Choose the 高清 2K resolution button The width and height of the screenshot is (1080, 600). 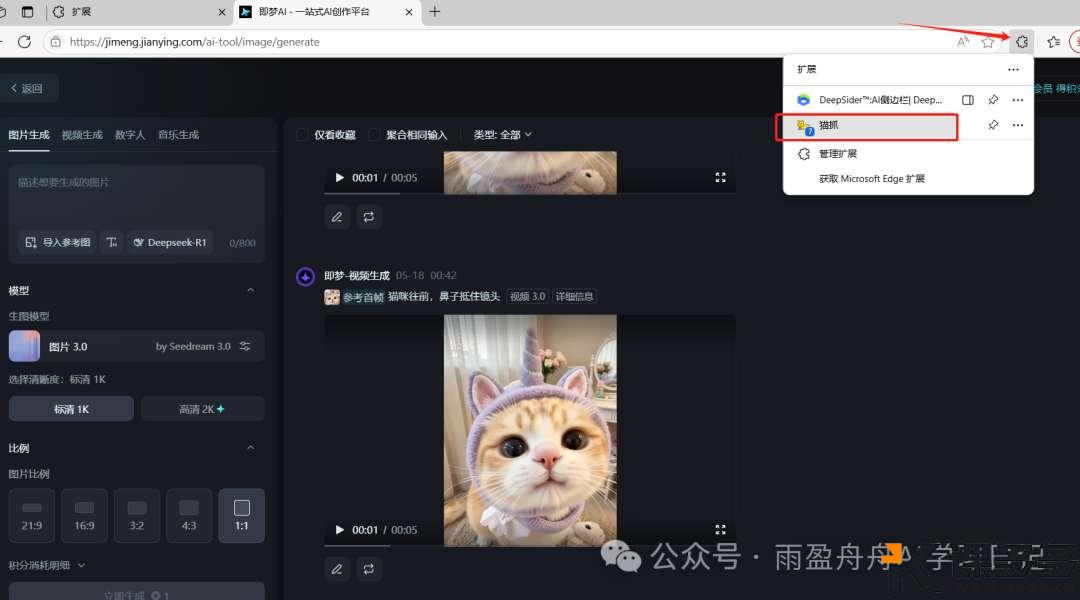[202, 409]
